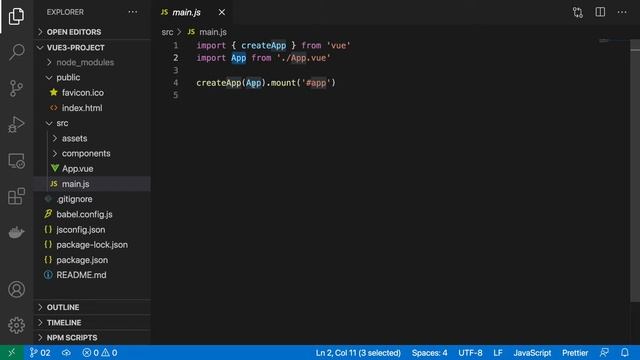Open the errors and warnings problems indicator
This screenshot has height=360, width=640.
[100, 353]
